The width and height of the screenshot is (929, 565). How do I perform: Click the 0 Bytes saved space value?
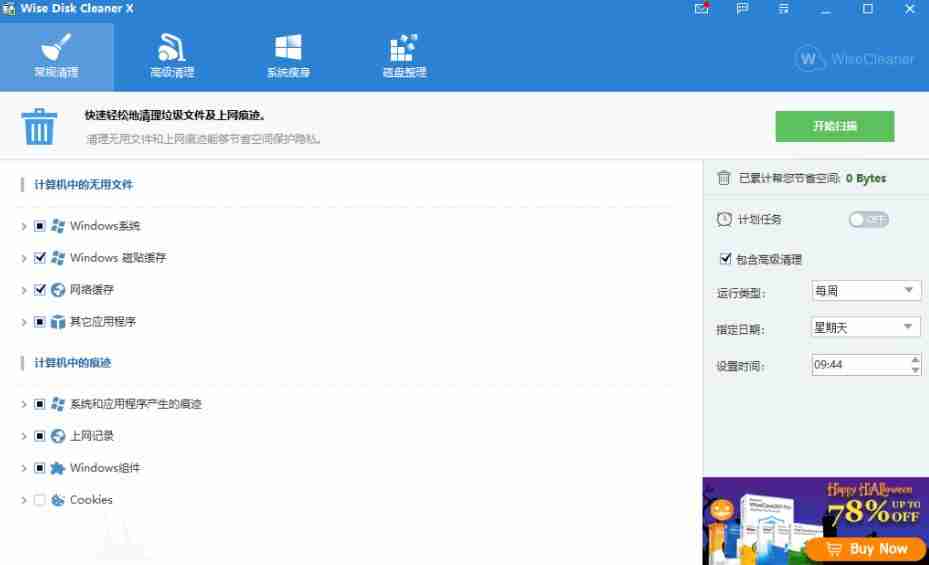866,178
